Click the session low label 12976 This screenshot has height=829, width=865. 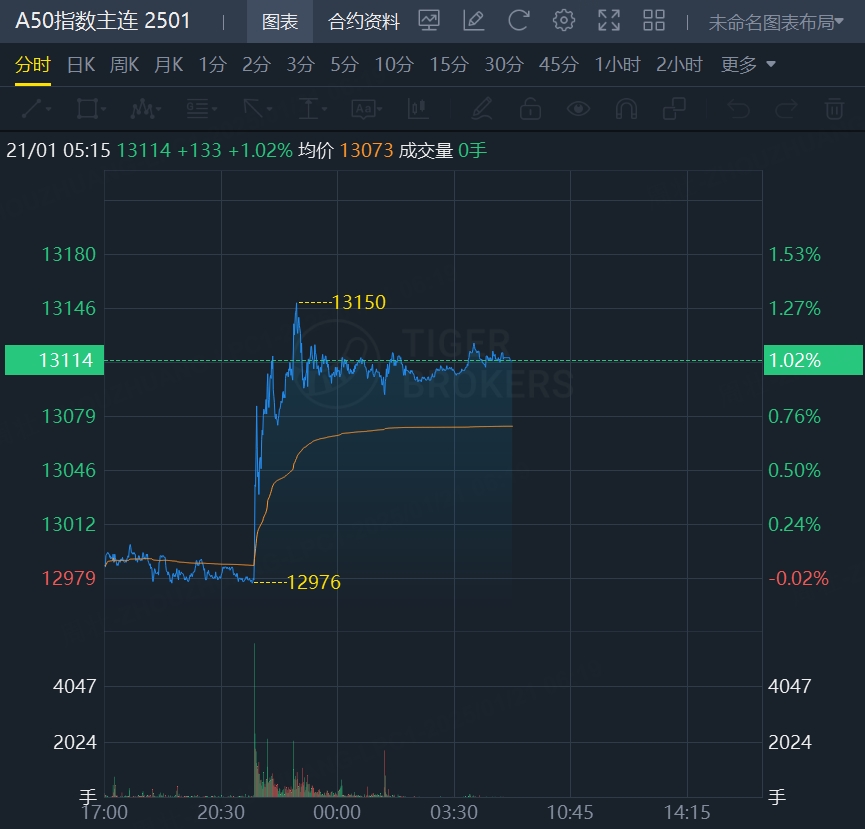314,582
